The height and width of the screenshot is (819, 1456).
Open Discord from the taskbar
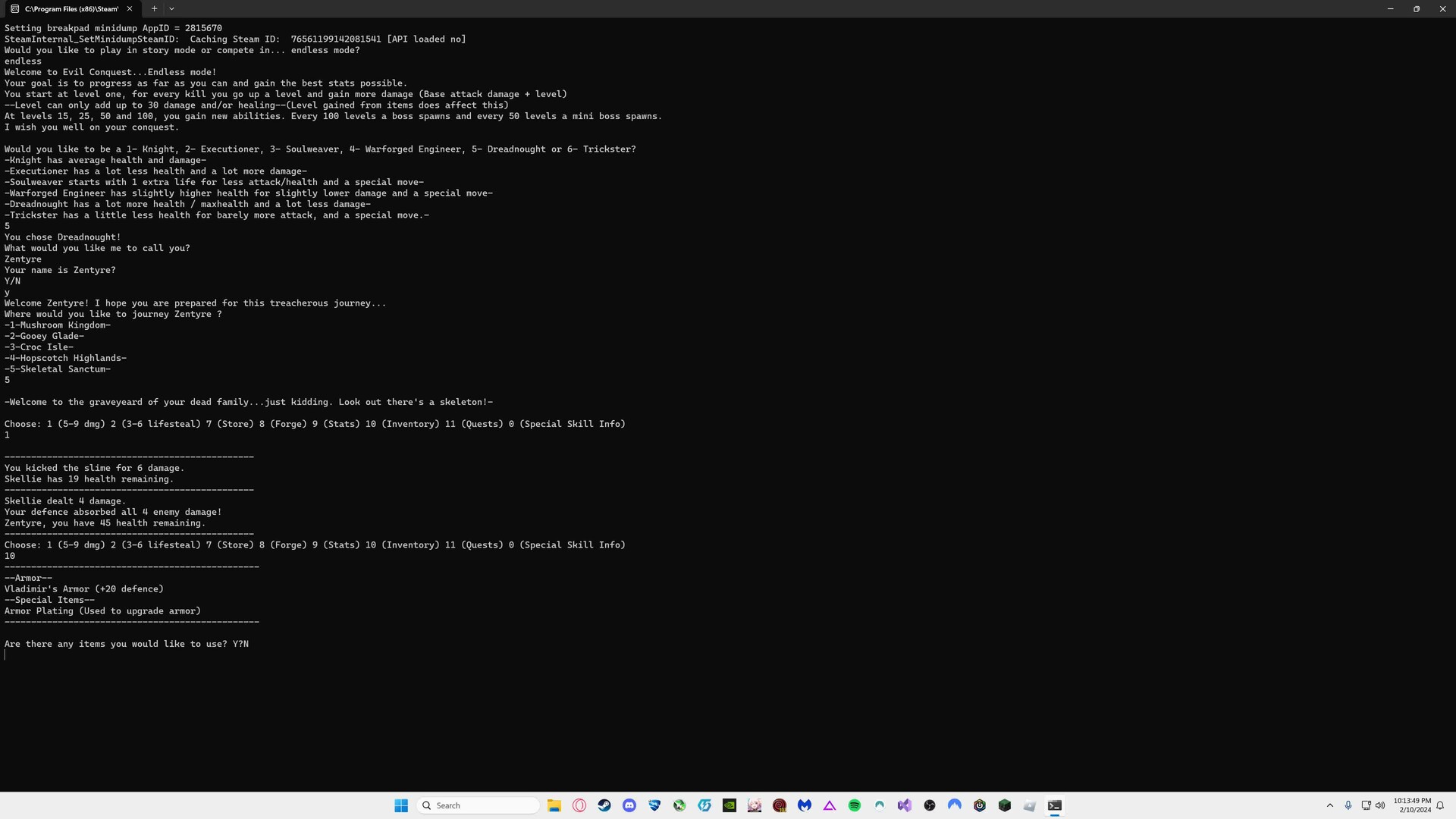(x=629, y=805)
